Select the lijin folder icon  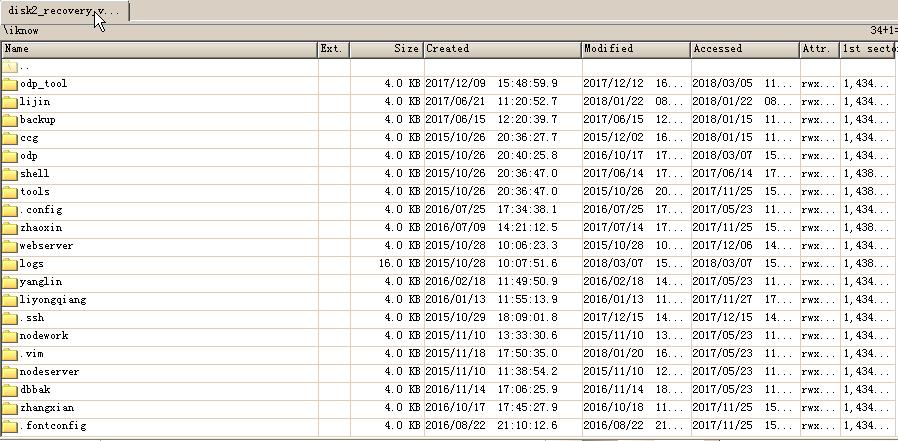(10, 102)
